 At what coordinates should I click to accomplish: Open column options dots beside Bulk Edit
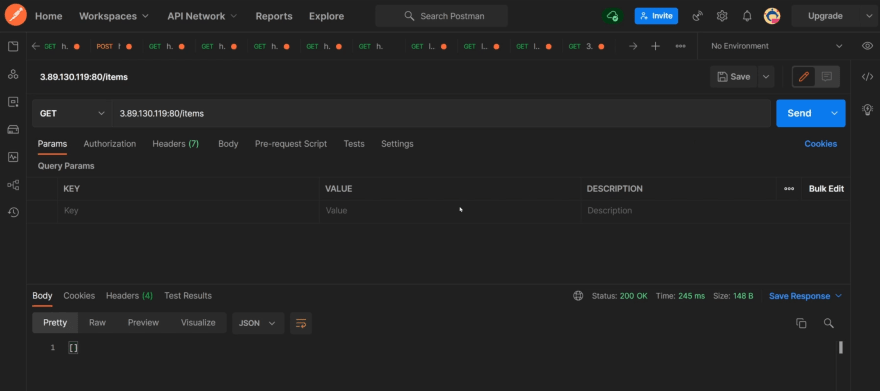point(789,189)
